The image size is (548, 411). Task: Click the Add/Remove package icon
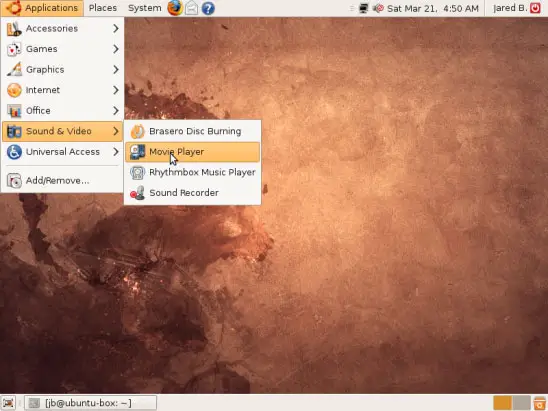pyautogui.click(x=14, y=181)
